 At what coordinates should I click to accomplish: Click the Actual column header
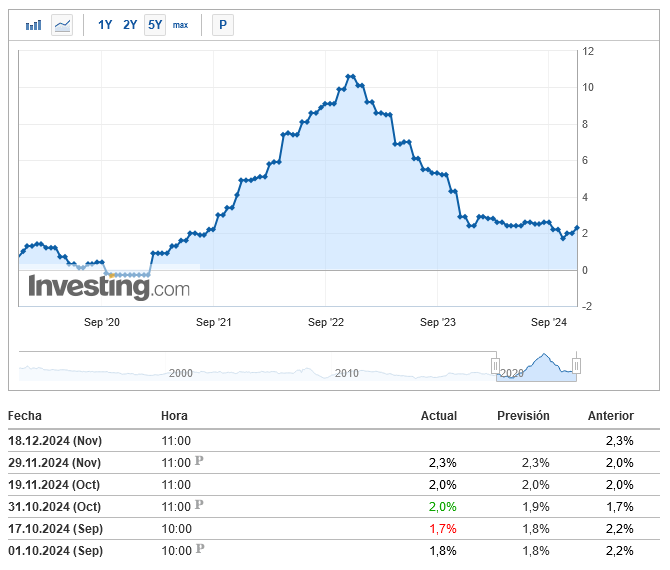point(439,416)
